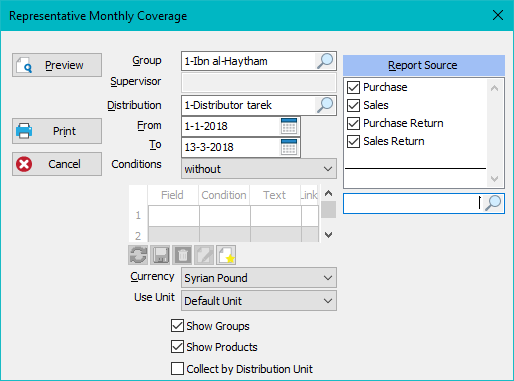Expand the Currency dropdown
Image resolution: width=514 pixels, height=381 pixels.
pos(328,278)
